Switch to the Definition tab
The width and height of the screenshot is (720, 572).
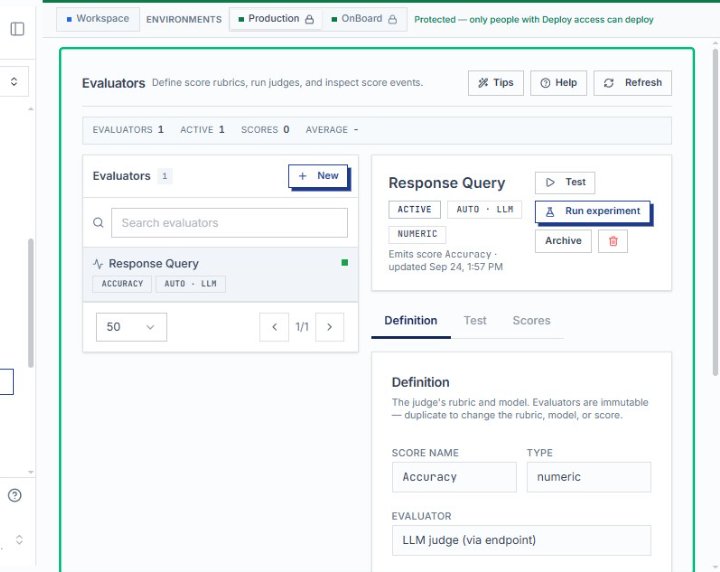pyautogui.click(x=411, y=321)
